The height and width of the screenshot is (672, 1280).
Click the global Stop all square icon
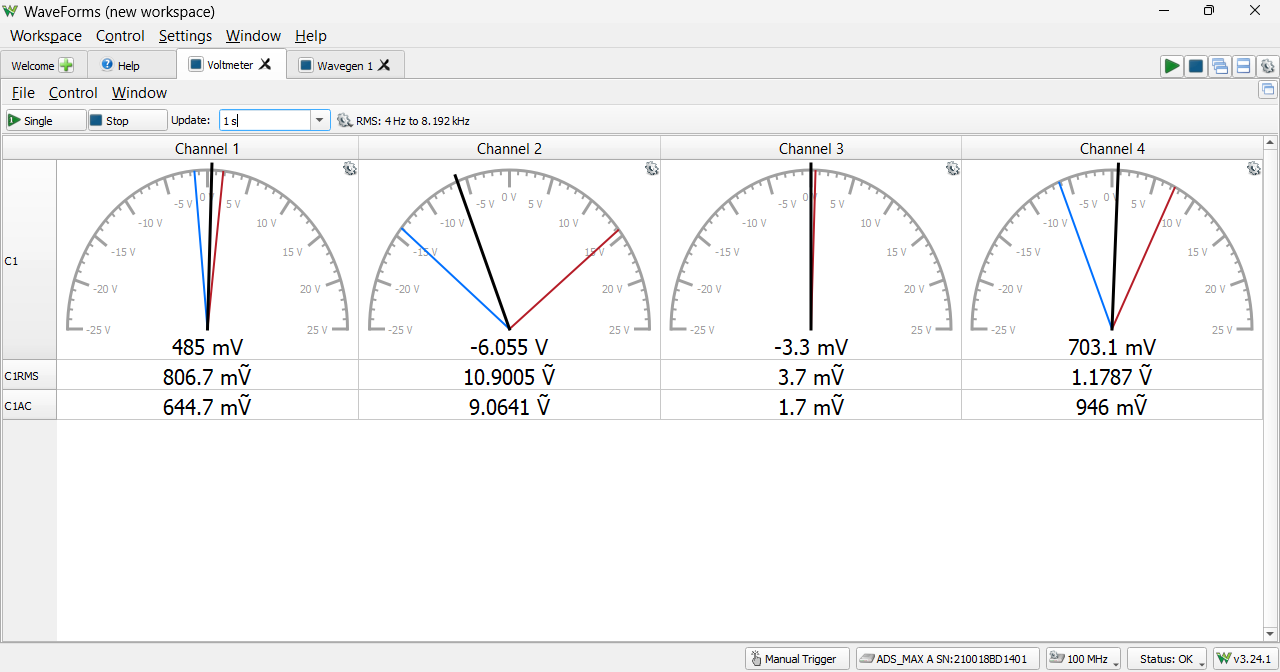point(1195,66)
